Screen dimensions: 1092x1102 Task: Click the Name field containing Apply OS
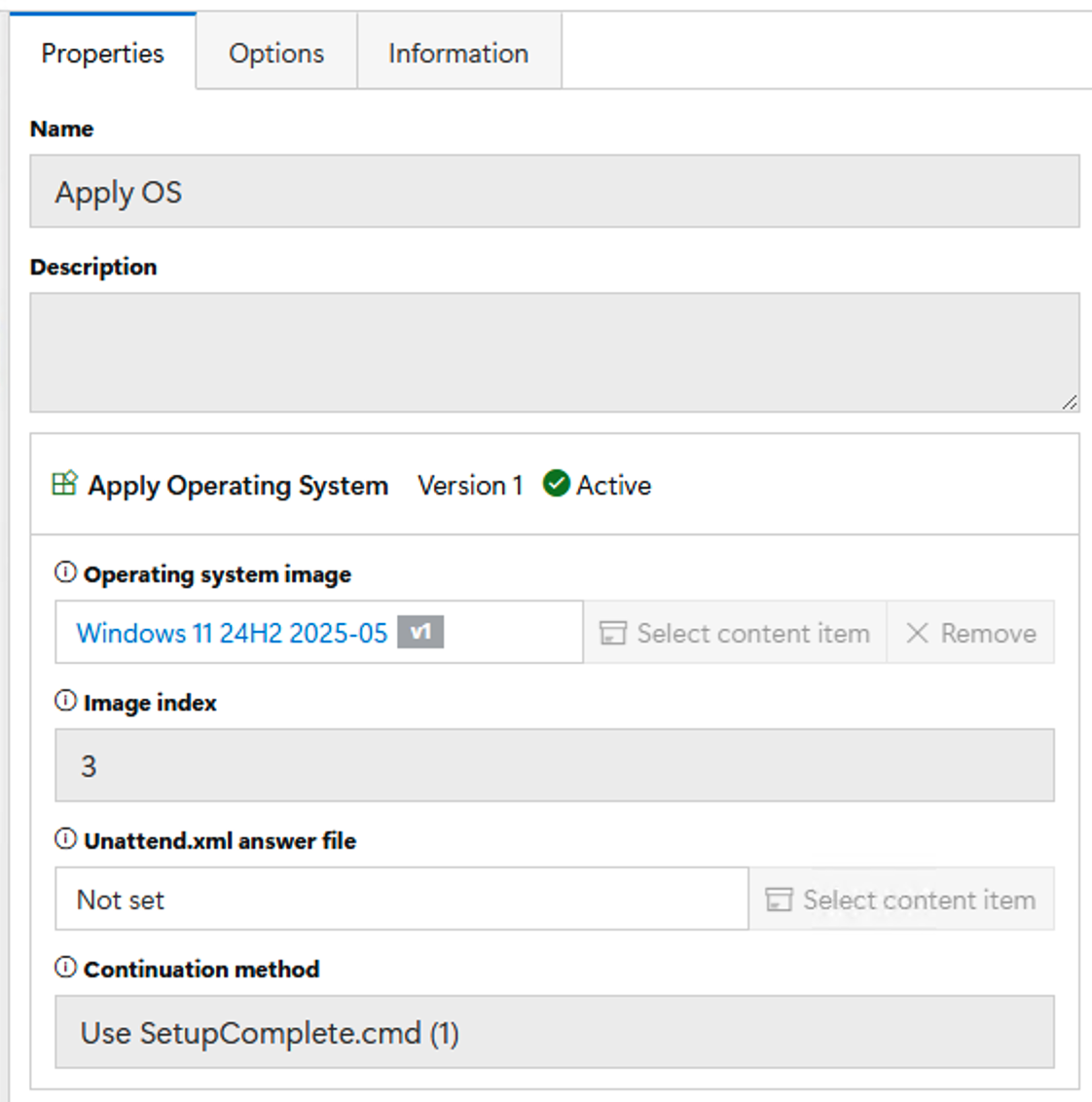(554, 192)
